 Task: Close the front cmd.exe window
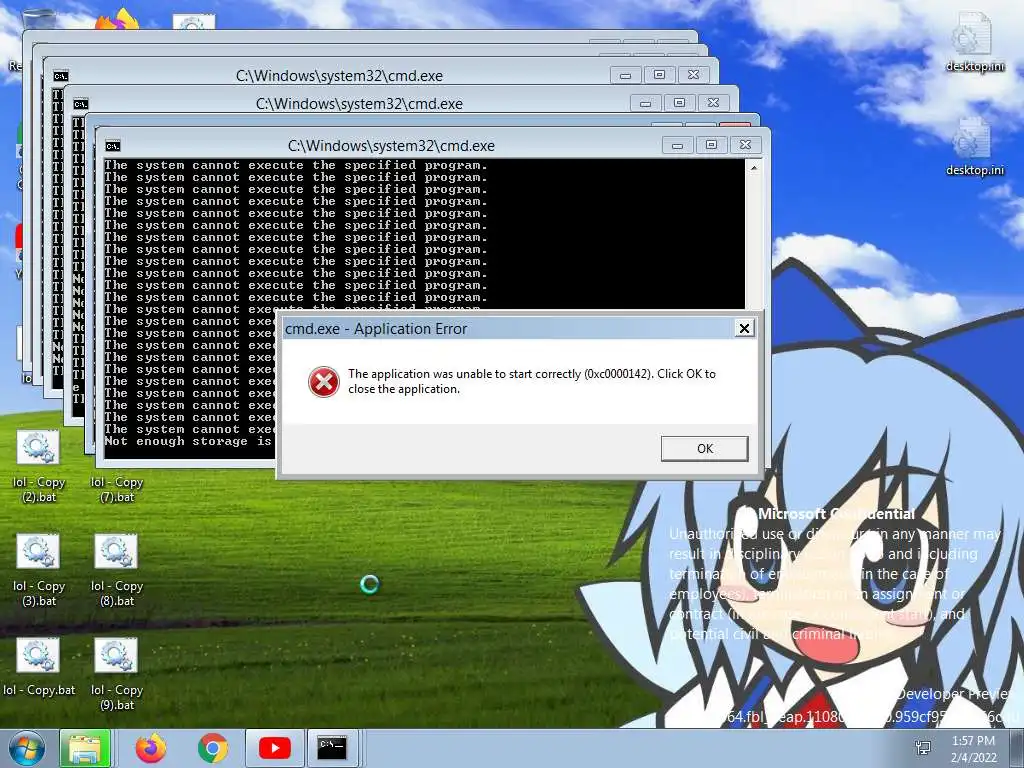tap(745, 145)
